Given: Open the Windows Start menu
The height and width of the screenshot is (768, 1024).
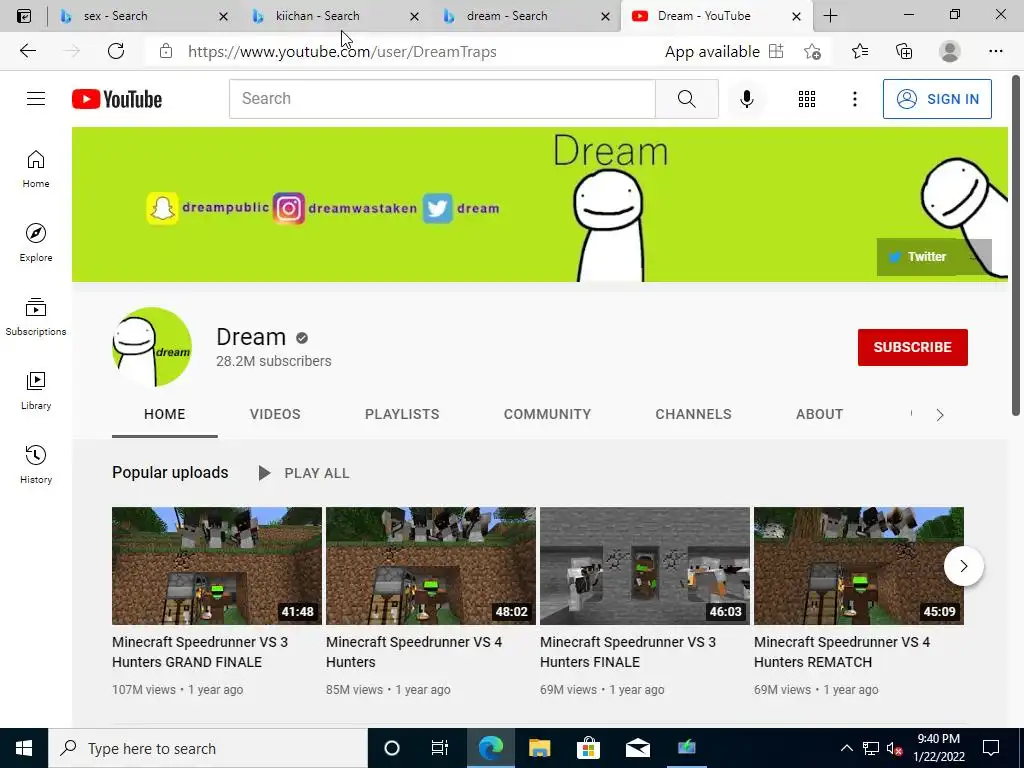Looking at the screenshot, I should click(24, 748).
